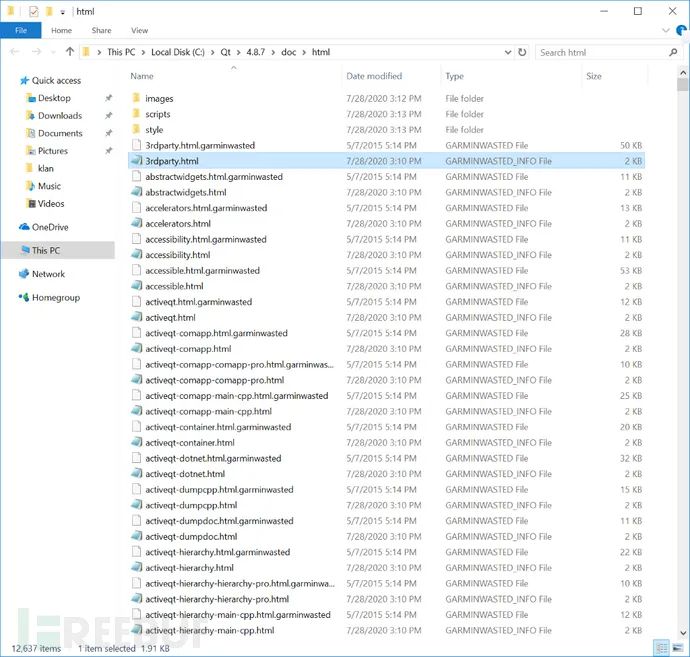Image resolution: width=690 pixels, height=657 pixels.
Task: Open the Customize Quick Access Toolbar dropdown
Action: pos(63,12)
